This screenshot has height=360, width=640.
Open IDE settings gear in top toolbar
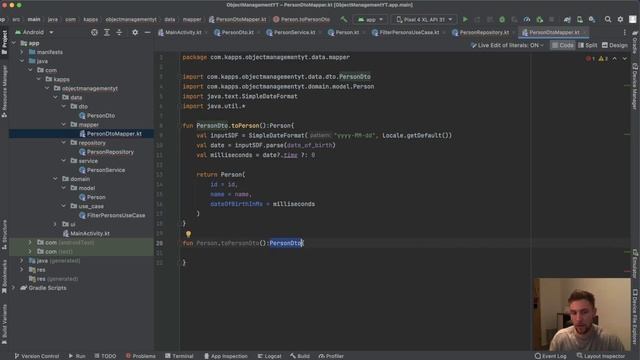(x=620, y=19)
